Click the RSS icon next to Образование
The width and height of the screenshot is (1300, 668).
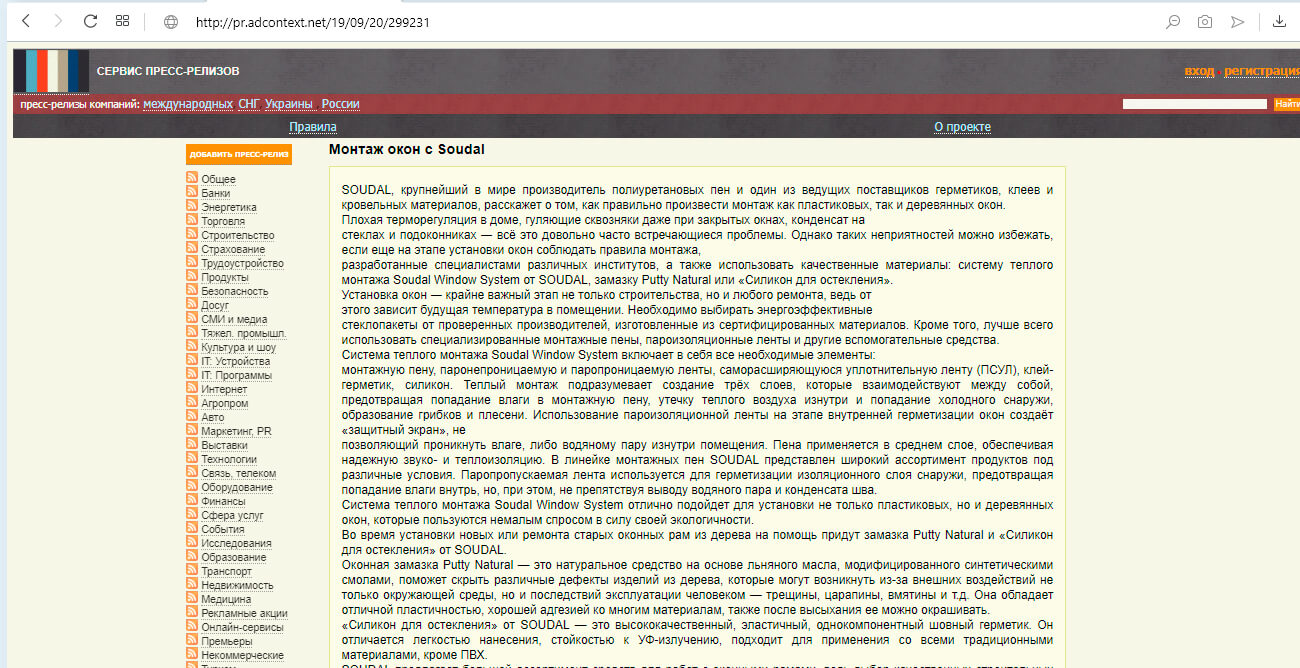point(192,557)
